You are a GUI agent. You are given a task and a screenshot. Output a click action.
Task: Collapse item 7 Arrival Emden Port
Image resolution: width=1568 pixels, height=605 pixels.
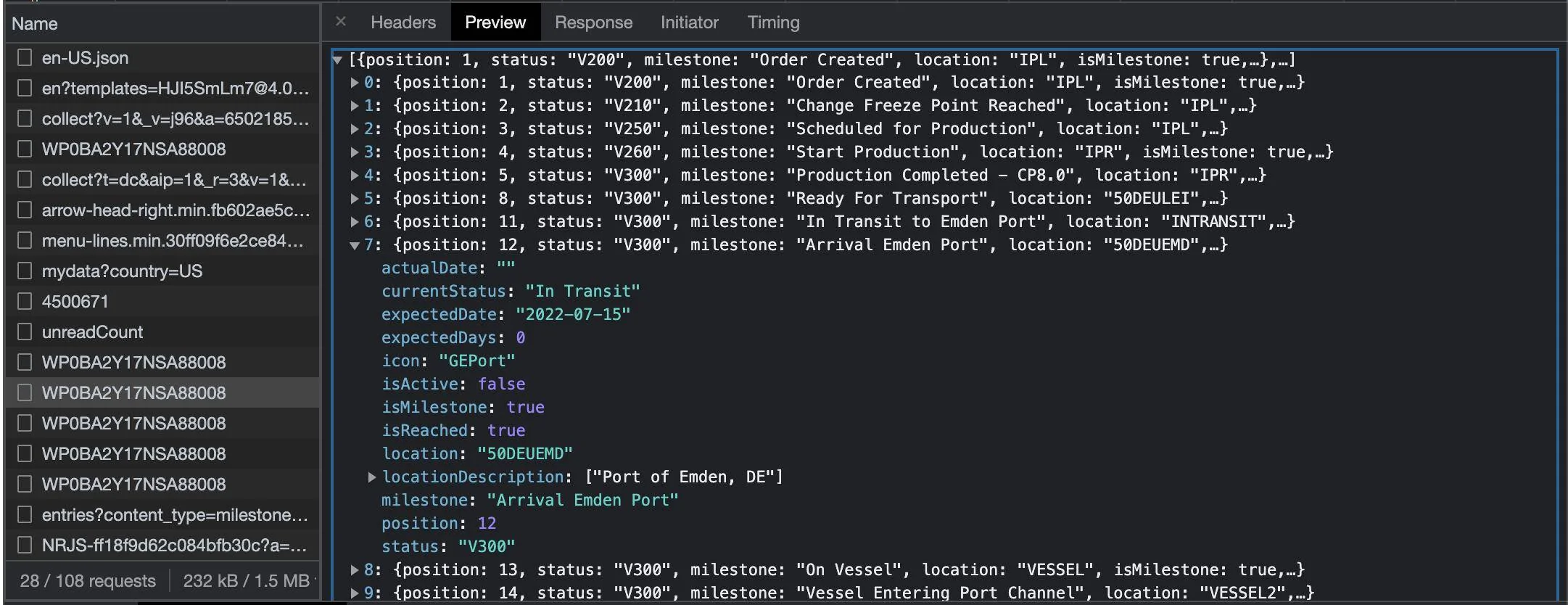(355, 245)
